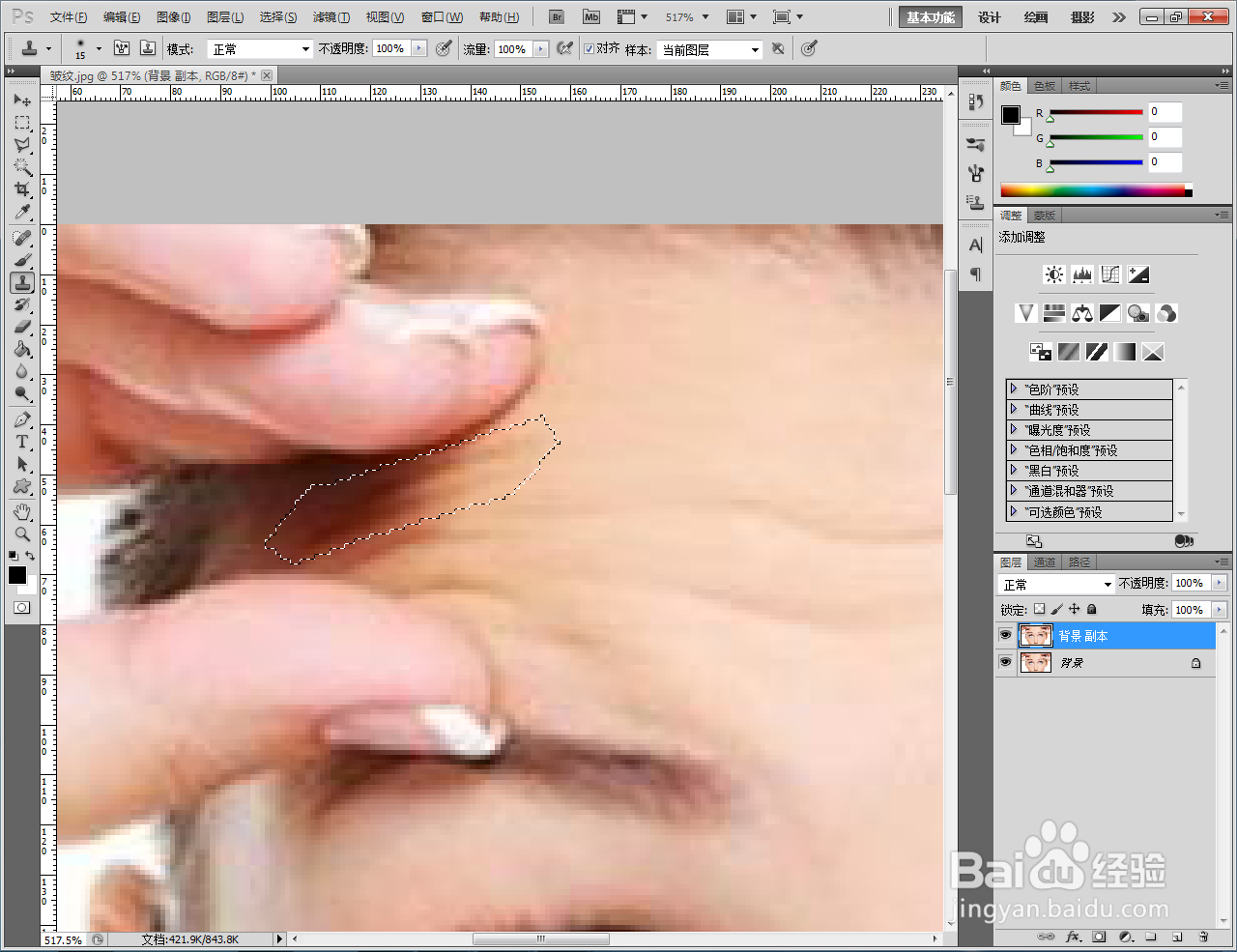The width and height of the screenshot is (1237, 952).
Task: Switch to the 基本功能 workspace
Action: click(x=931, y=17)
